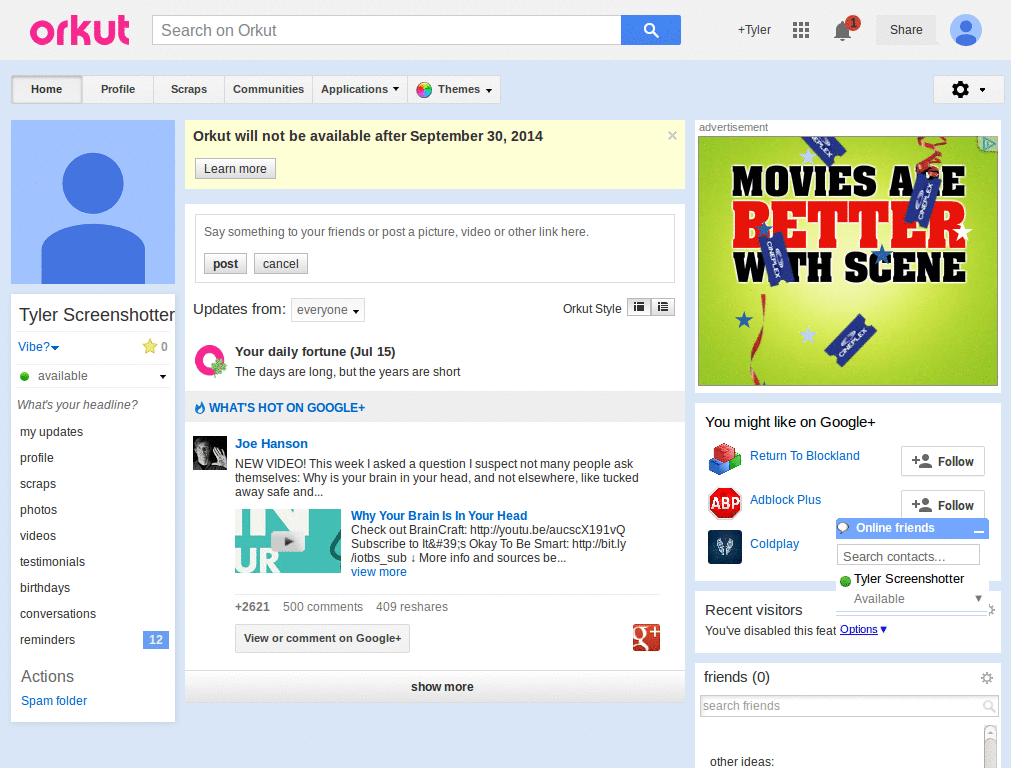The image size is (1024, 768).
Task: Go to the Home tab
Action: [46, 89]
